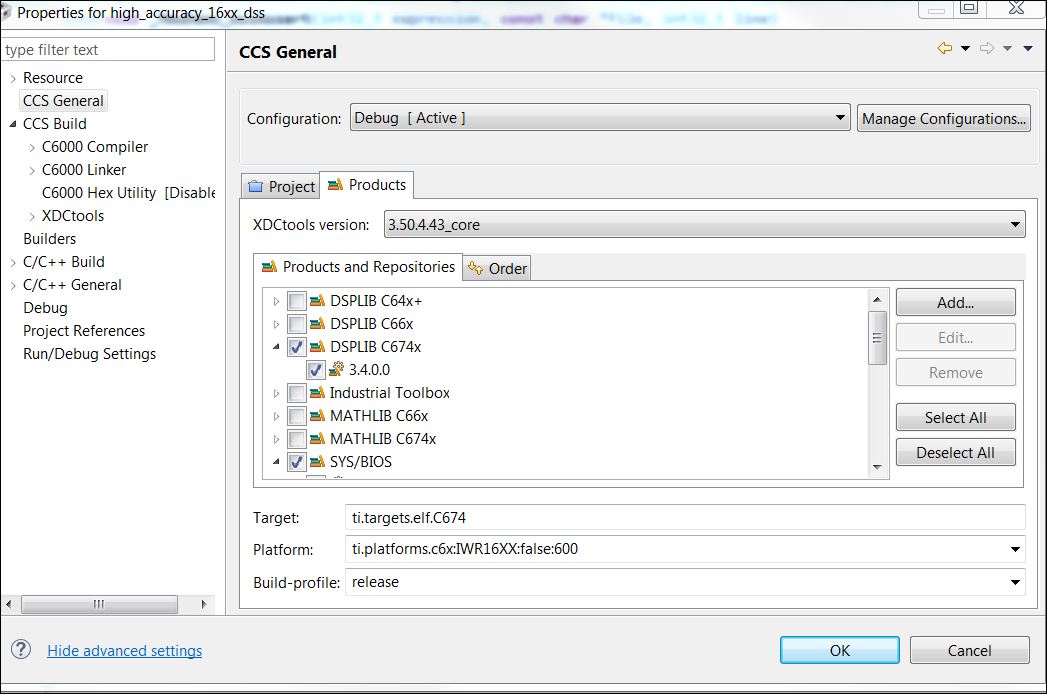This screenshot has width=1047, height=694.
Task: Click the view menu triangle in the header
Action: click(1028, 48)
